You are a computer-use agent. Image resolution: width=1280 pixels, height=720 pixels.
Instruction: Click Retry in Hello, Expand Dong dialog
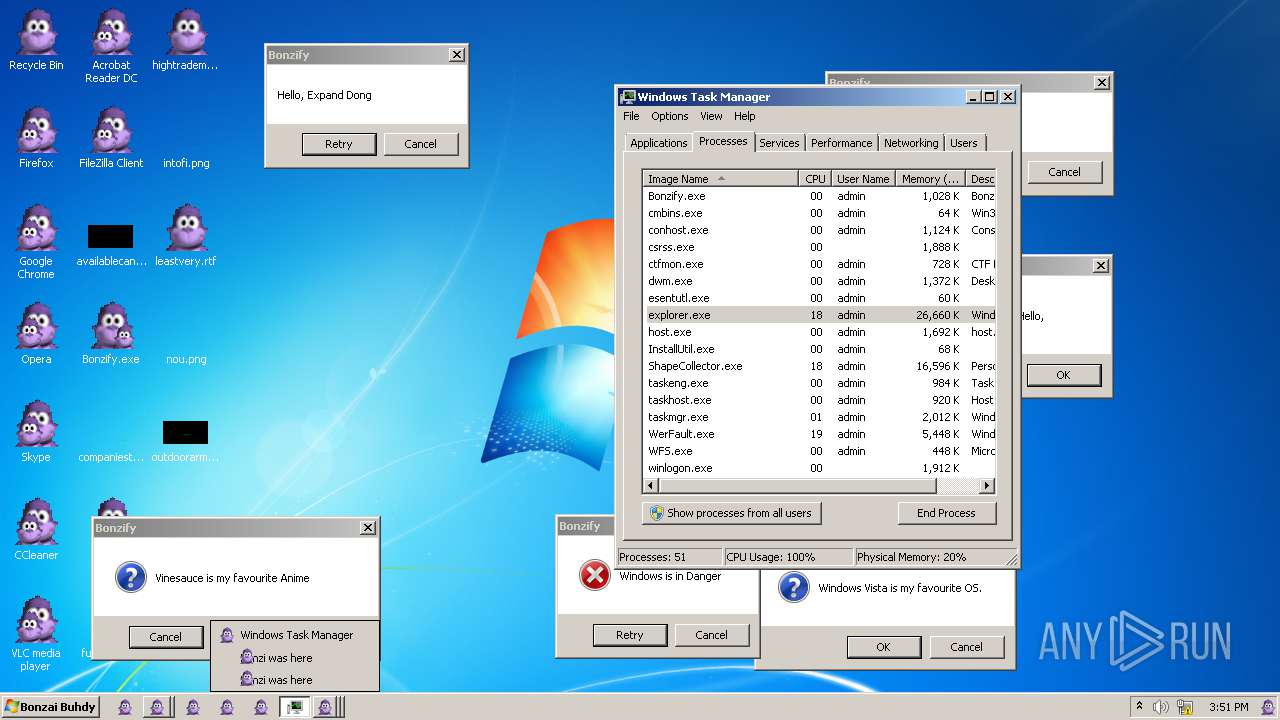tap(339, 144)
